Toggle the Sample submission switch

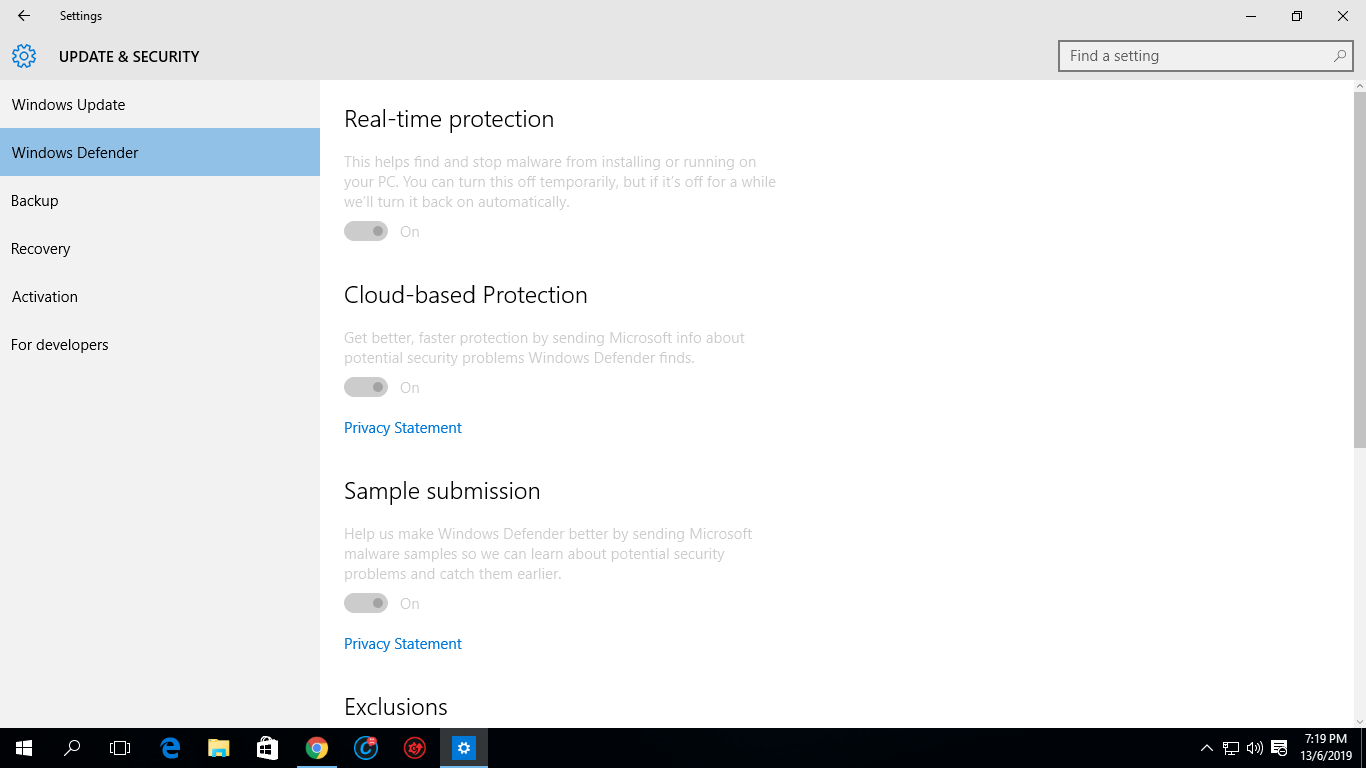pos(366,603)
